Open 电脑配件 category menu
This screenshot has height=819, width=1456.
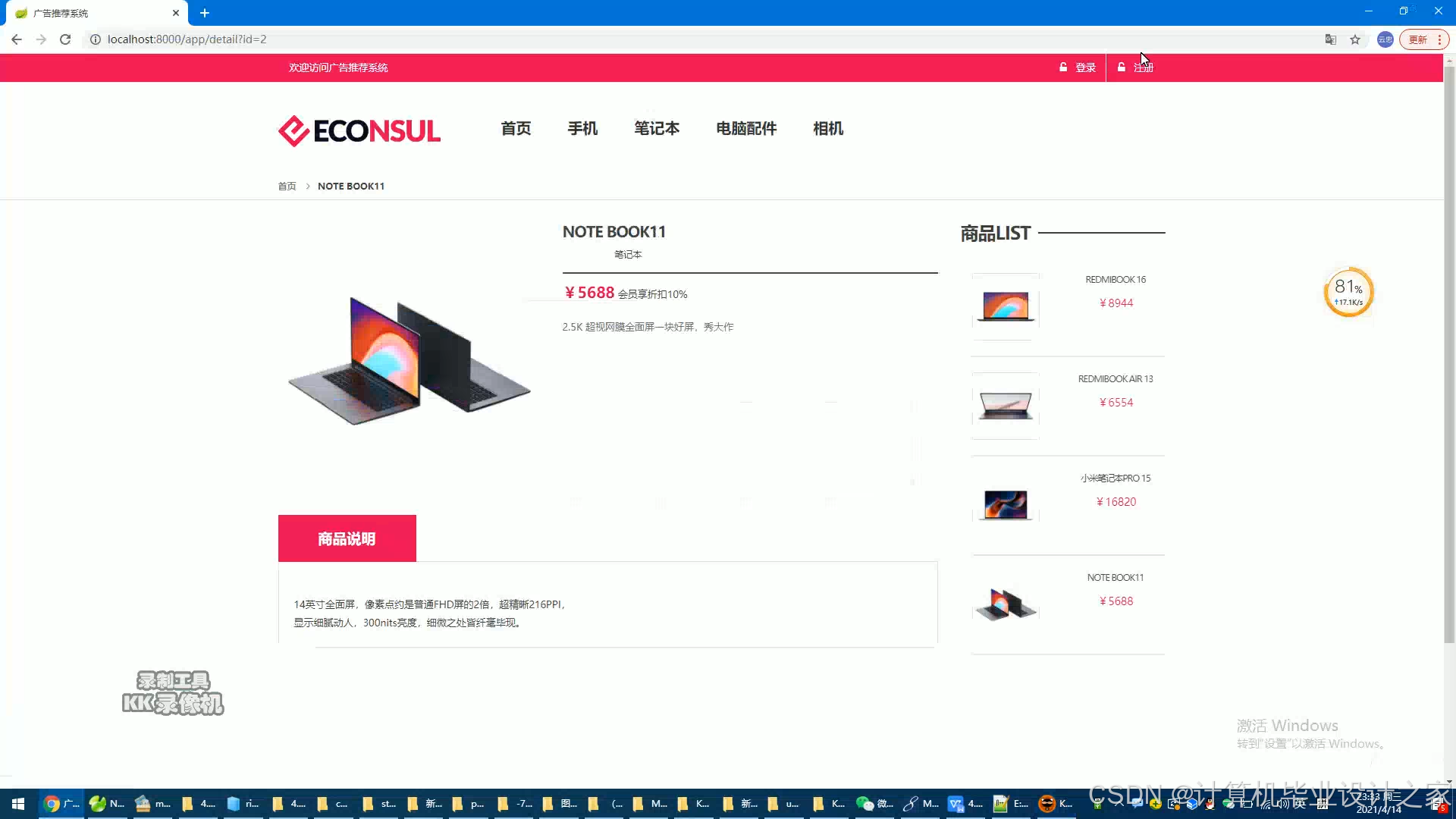(x=746, y=128)
